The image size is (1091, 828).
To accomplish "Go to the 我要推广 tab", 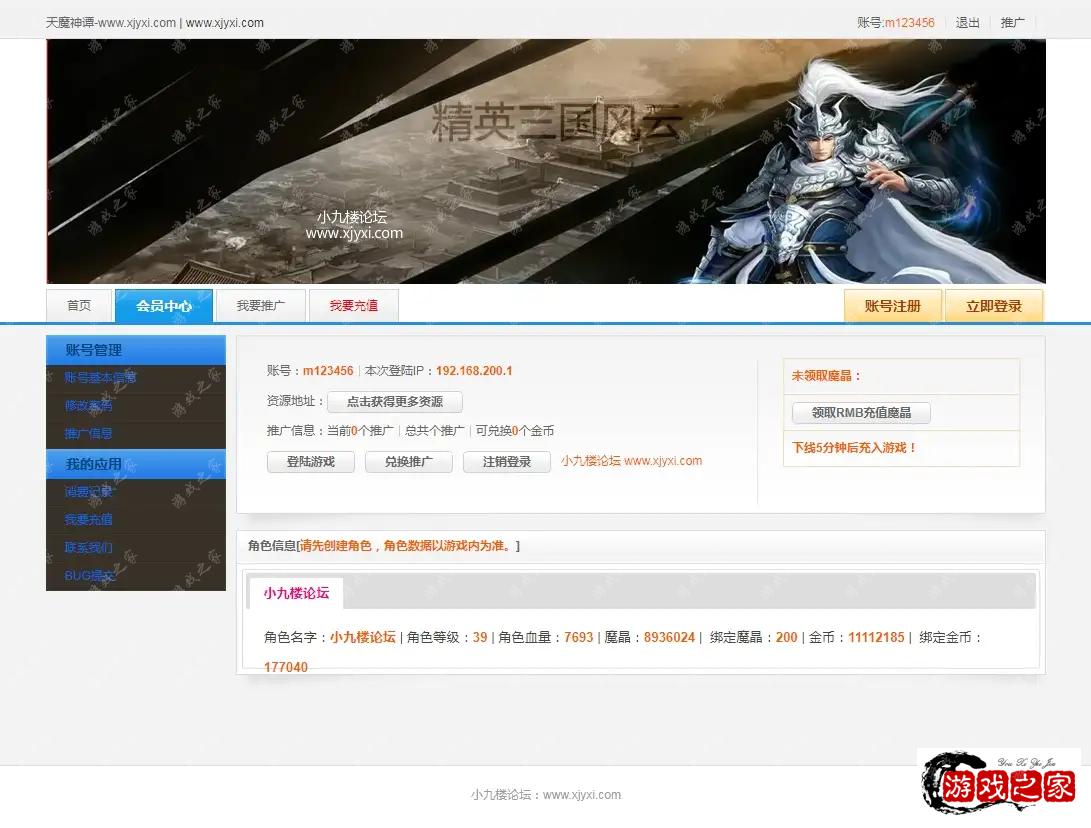I will [x=261, y=306].
